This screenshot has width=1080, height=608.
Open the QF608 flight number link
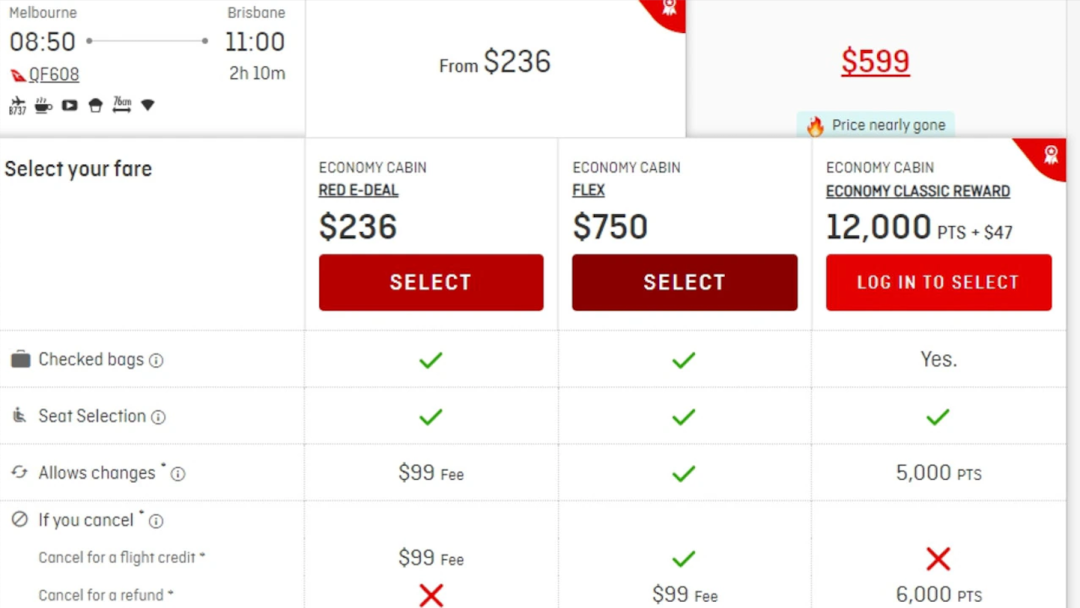coord(54,75)
